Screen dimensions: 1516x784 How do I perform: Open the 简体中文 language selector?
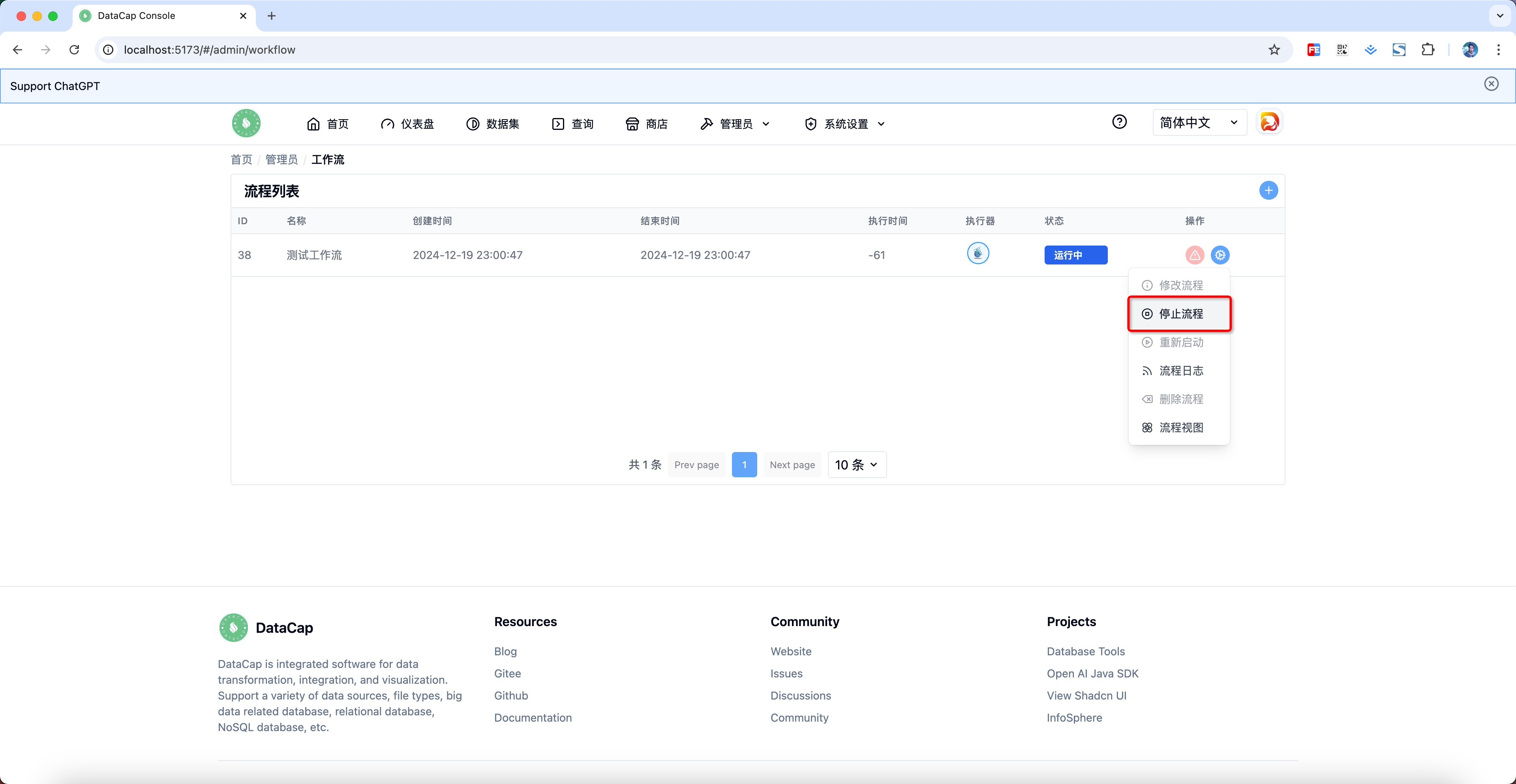coord(1199,122)
